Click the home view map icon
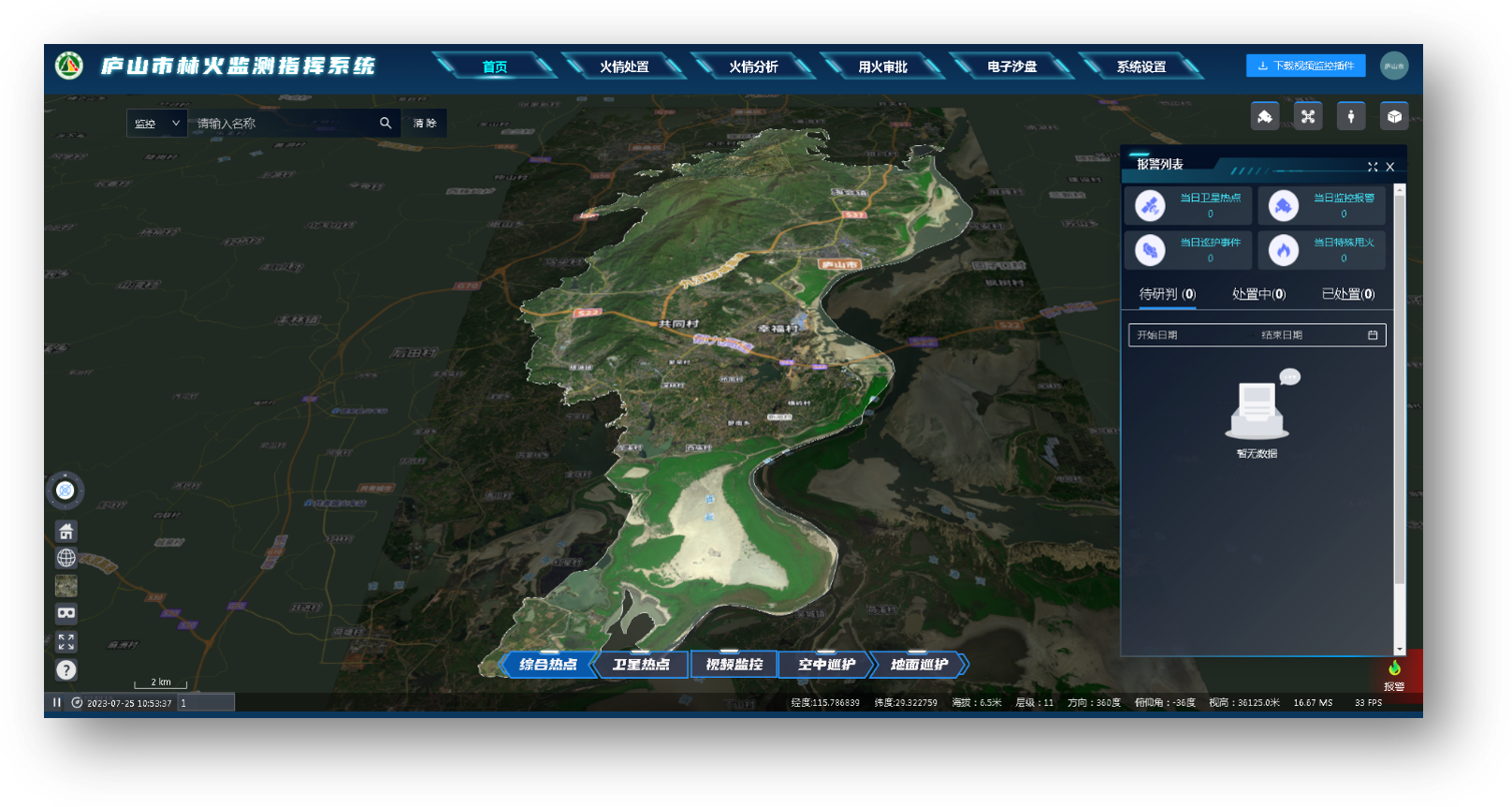Screen dimensions: 1512x807 (x=66, y=532)
